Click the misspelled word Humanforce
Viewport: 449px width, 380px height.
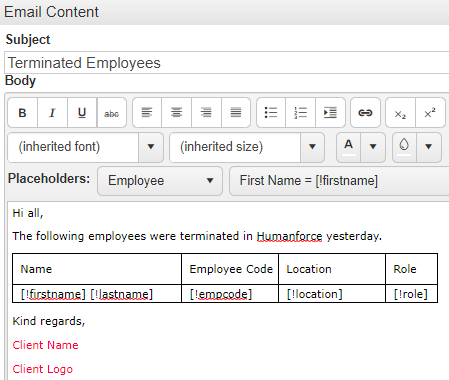pos(289,236)
